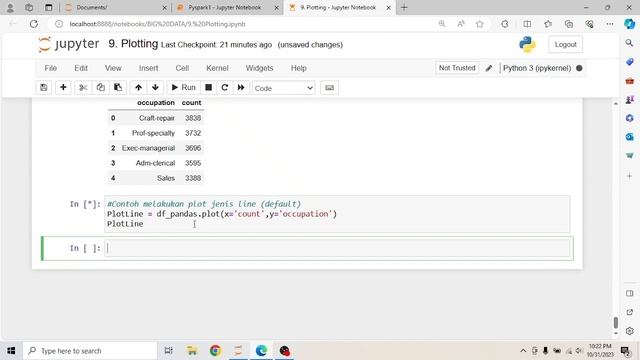This screenshot has width=640, height=360.
Task: Open the command palette keyboard icon
Action: pyautogui.click(x=329, y=88)
